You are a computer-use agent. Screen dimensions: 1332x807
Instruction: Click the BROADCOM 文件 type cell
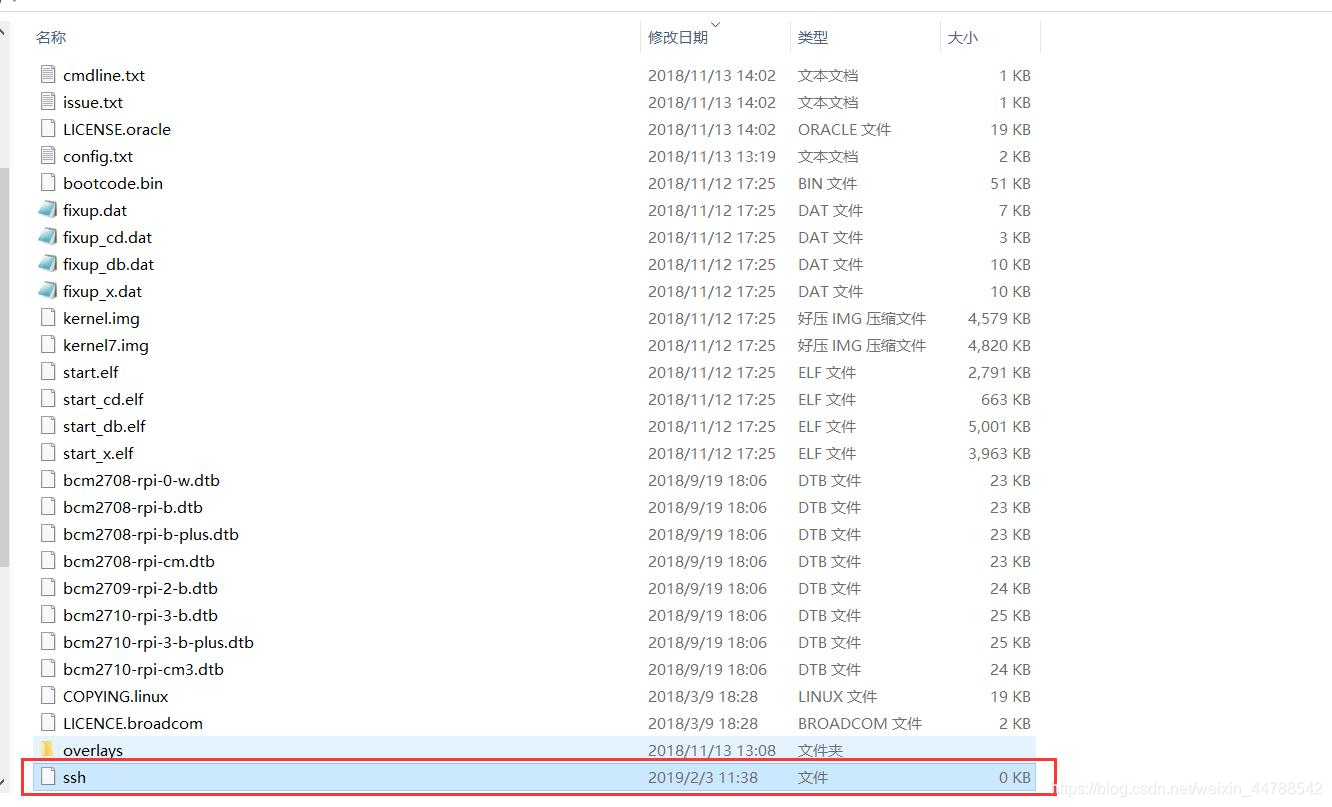point(860,723)
